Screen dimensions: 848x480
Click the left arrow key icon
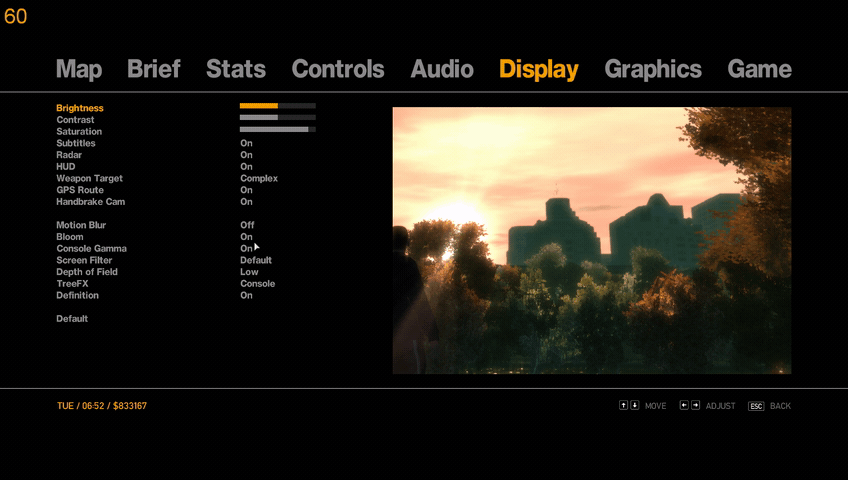684,405
